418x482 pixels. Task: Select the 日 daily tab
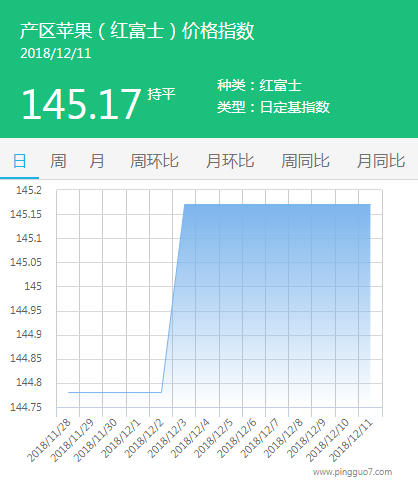click(19, 161)
